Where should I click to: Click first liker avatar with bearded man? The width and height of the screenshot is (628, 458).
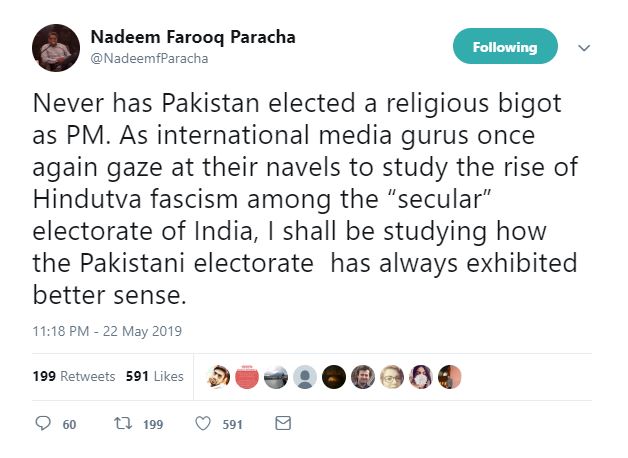(x=219, y=376)
